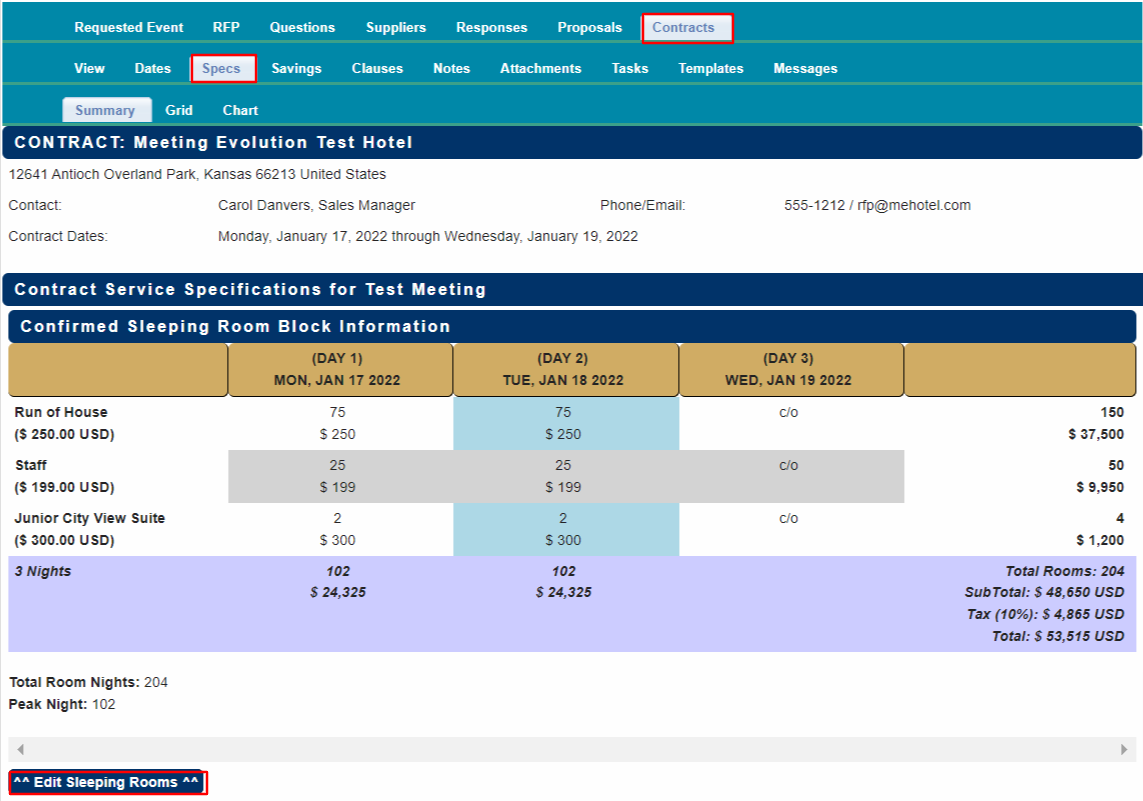Viewport: 1143px width, 801px height.
Task: Click the left arrow of horizontal scrollbar
Action: [20, 749]
